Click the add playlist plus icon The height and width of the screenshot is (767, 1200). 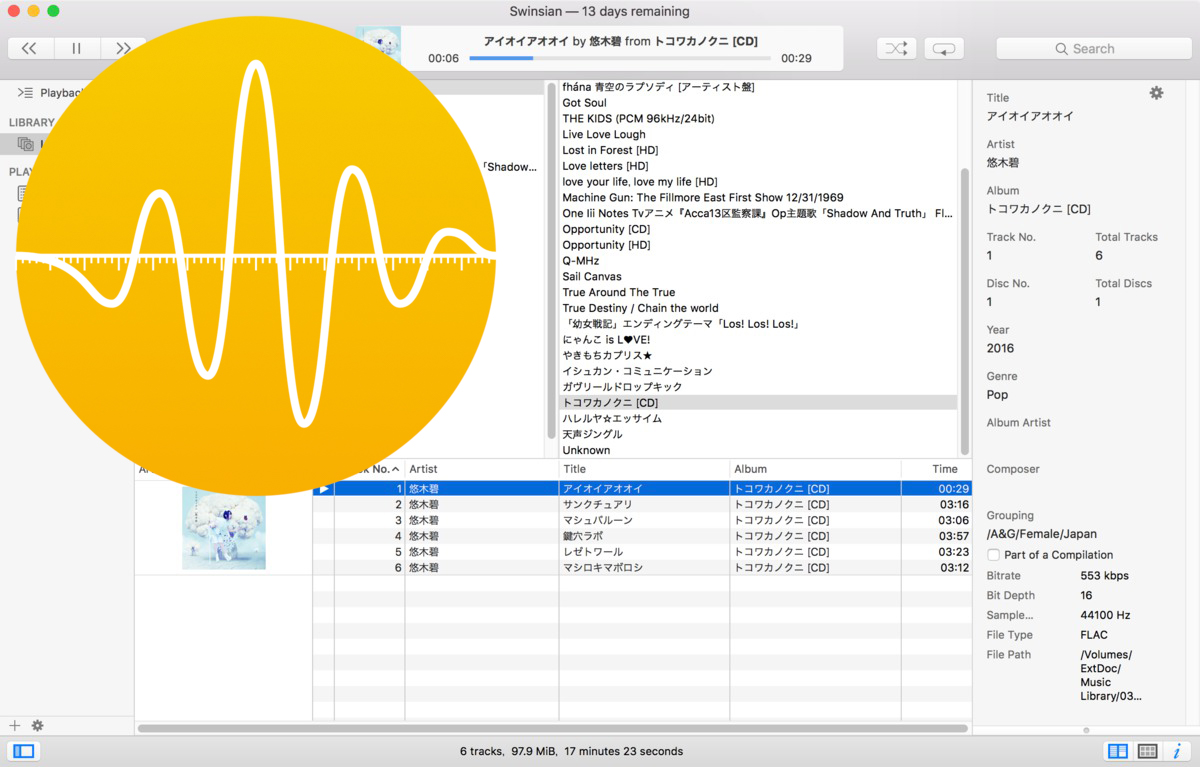(14, 725)
